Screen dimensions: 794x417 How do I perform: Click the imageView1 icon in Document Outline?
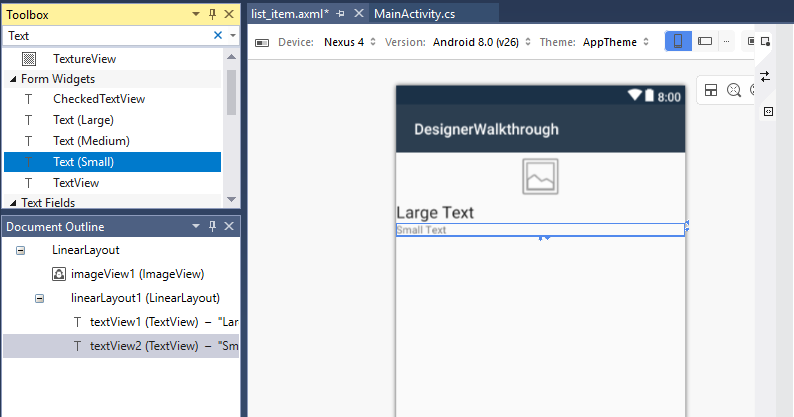click(x=59, y=274)
